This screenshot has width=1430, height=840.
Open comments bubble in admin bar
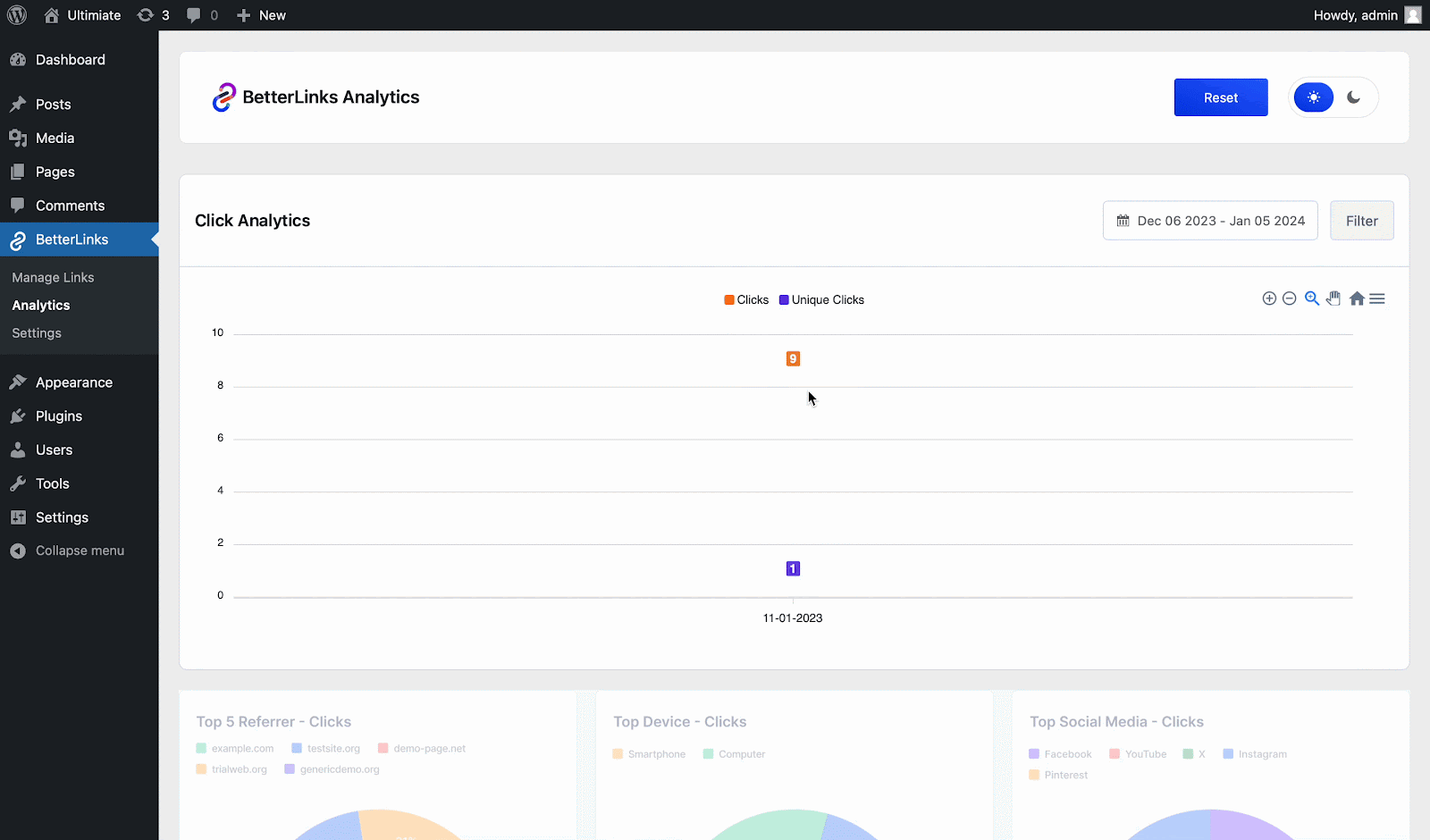202,15
